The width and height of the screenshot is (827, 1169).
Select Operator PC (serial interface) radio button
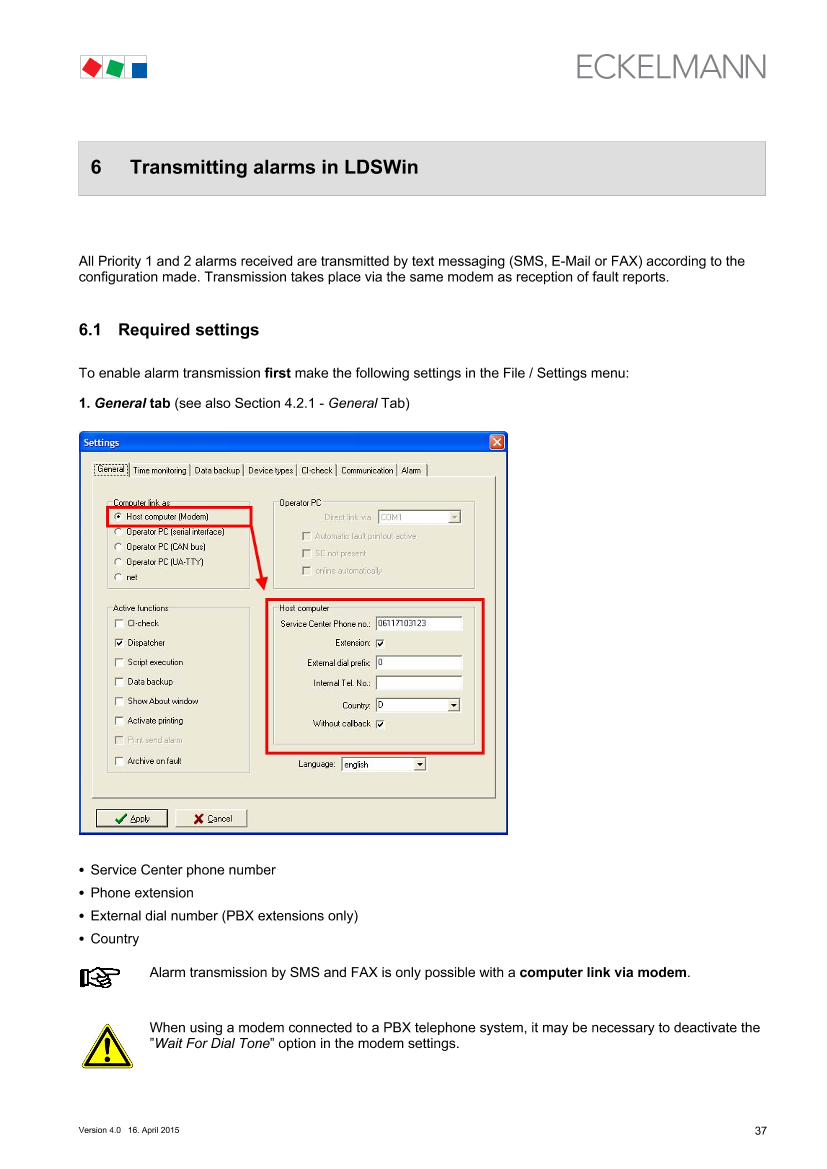click(x=119, y=532)
